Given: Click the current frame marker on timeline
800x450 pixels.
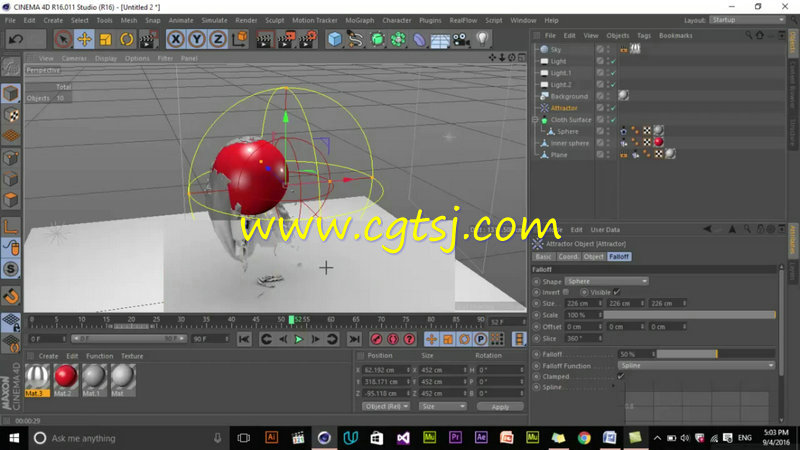Looking at the screenshot, I should click(291, 320).
